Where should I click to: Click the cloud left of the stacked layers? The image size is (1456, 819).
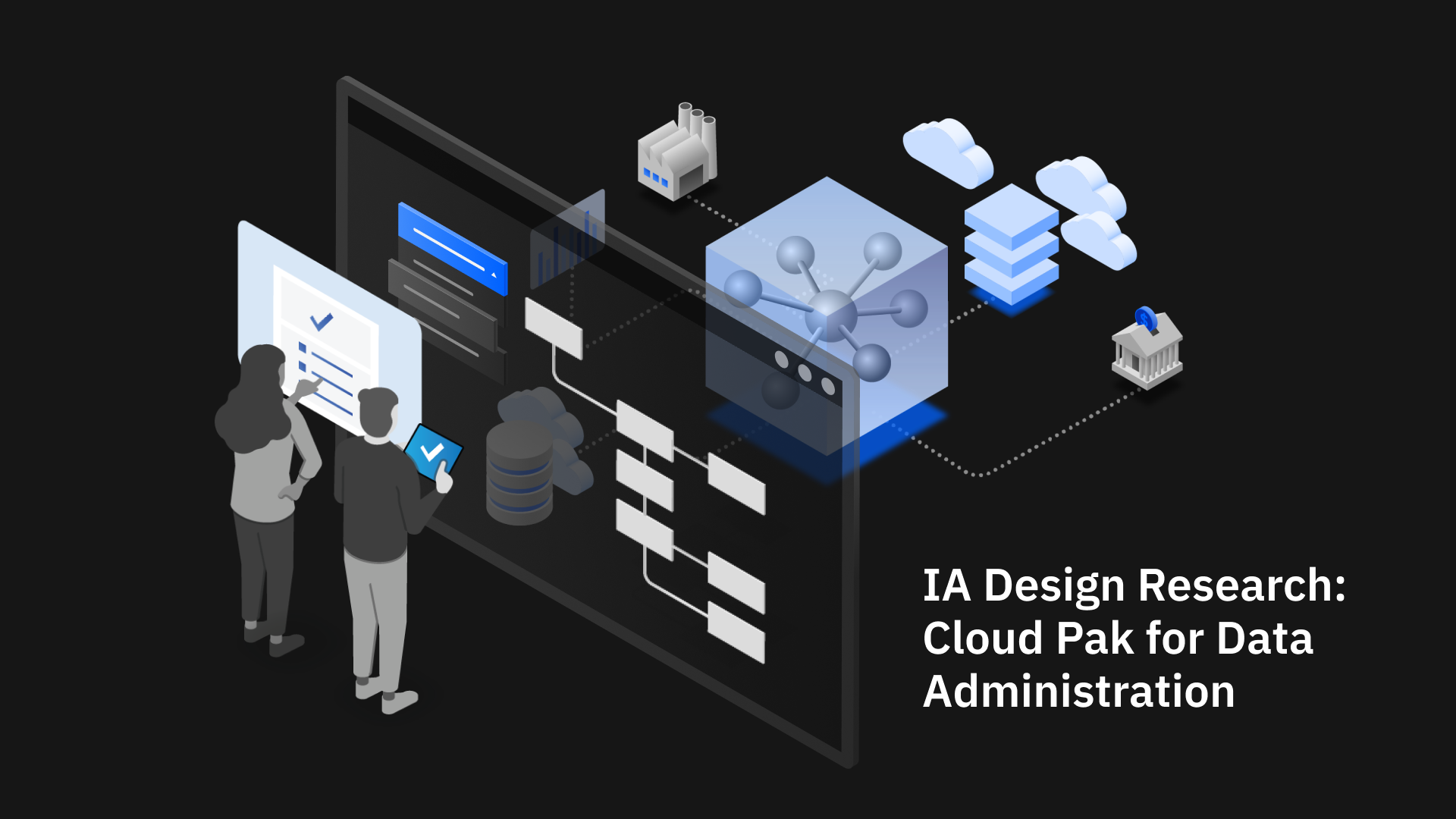[x=948, y=152]
